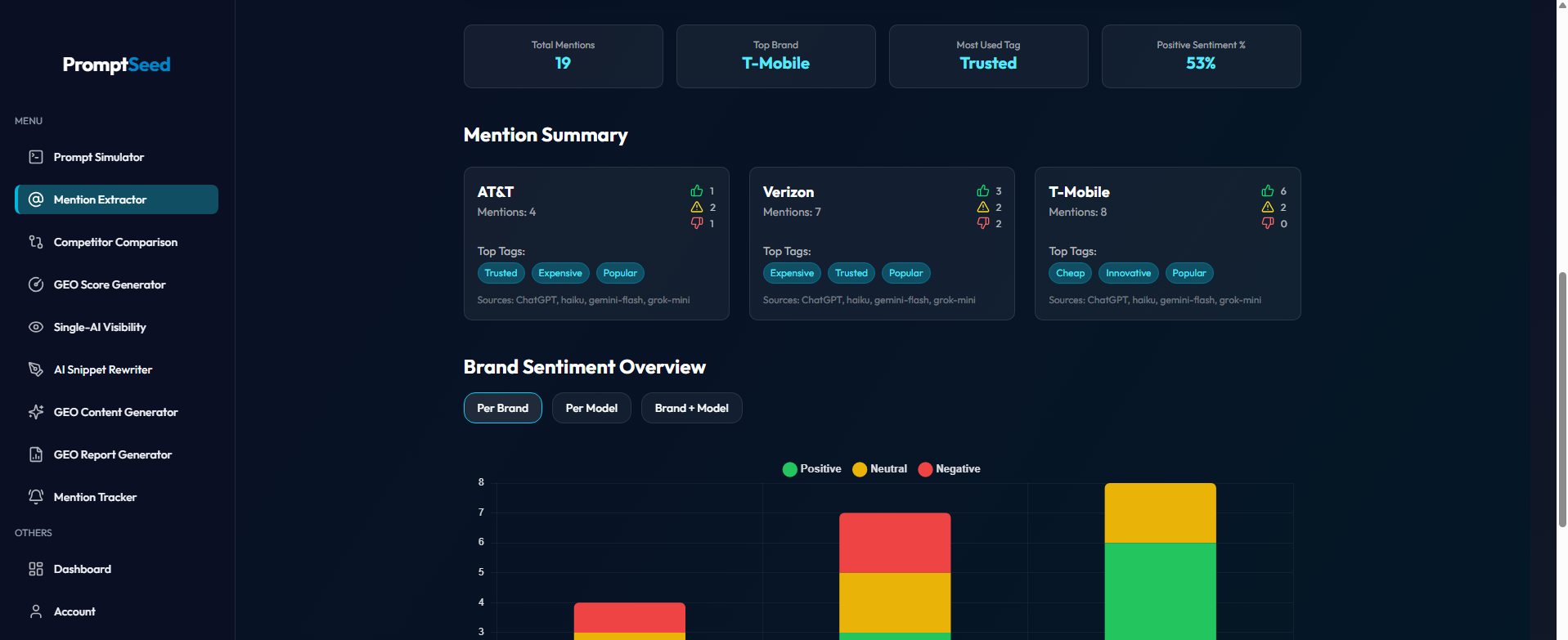Click the AT&T thumbs-down negative icon
This screenshot has width=1568, height=640.
tap(697, 223)
